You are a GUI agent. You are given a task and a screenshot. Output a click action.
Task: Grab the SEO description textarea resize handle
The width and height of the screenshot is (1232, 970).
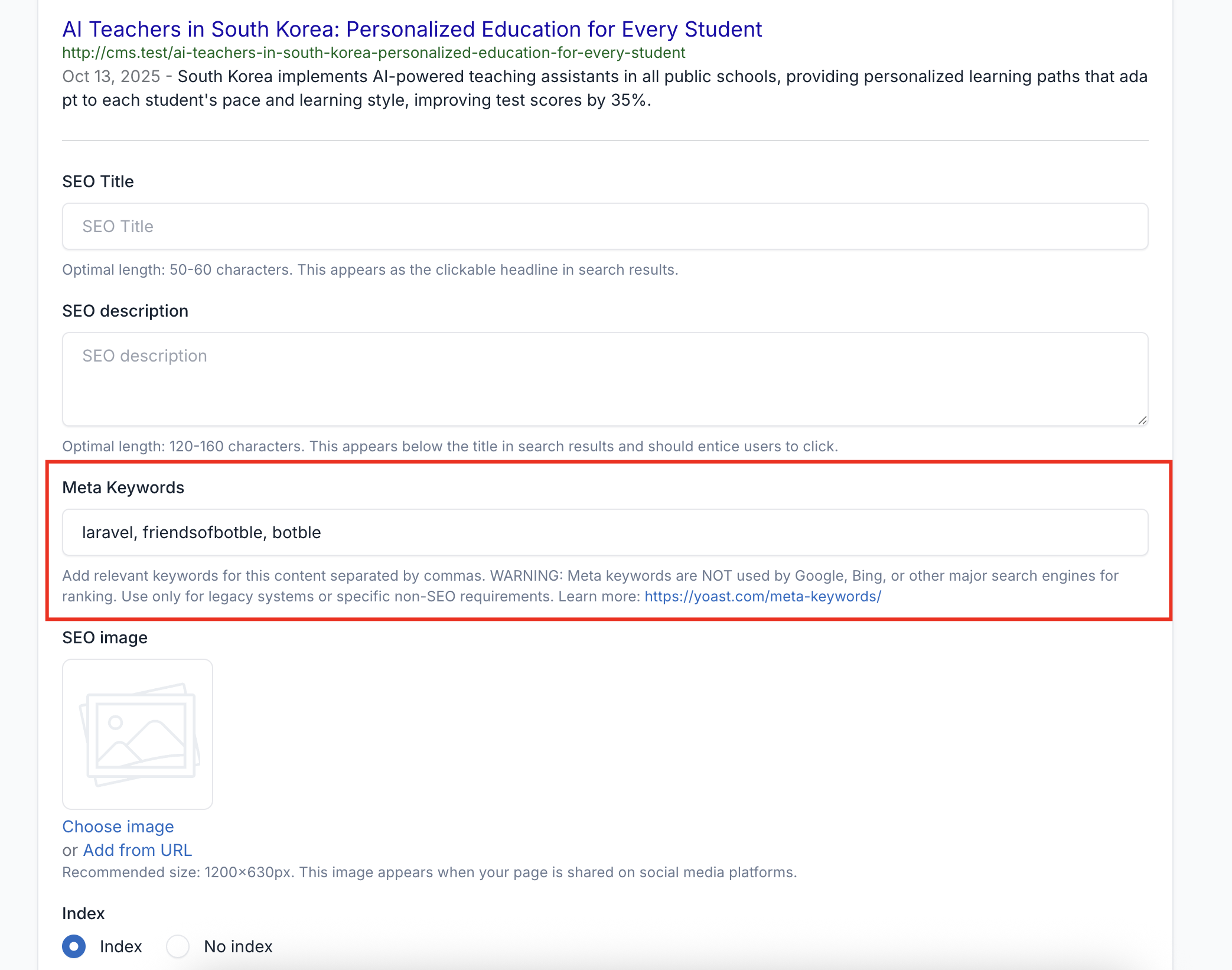coord(1142,420)
